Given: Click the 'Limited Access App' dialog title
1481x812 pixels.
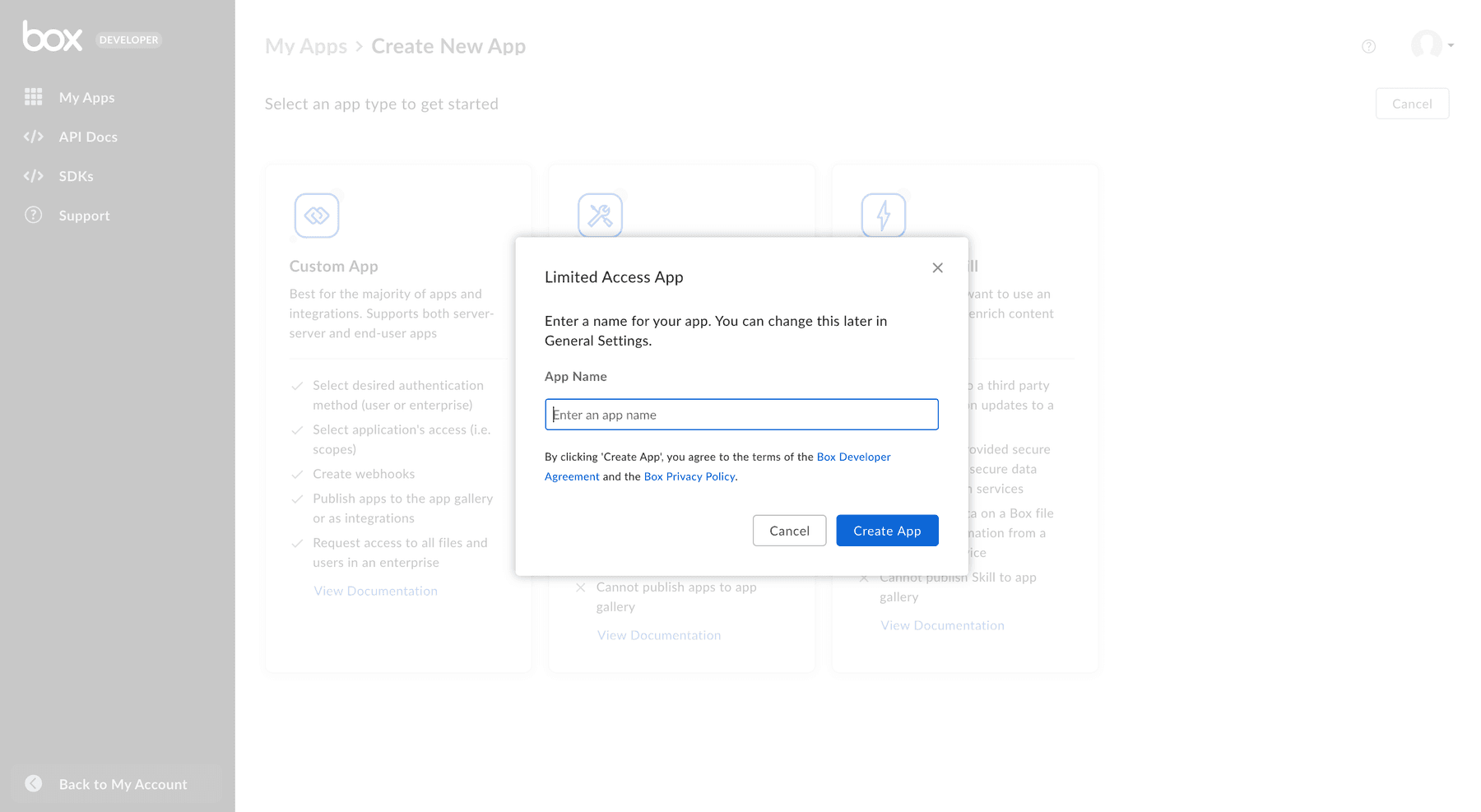Looking at the screenshot, I should click(x=614, y=277).
